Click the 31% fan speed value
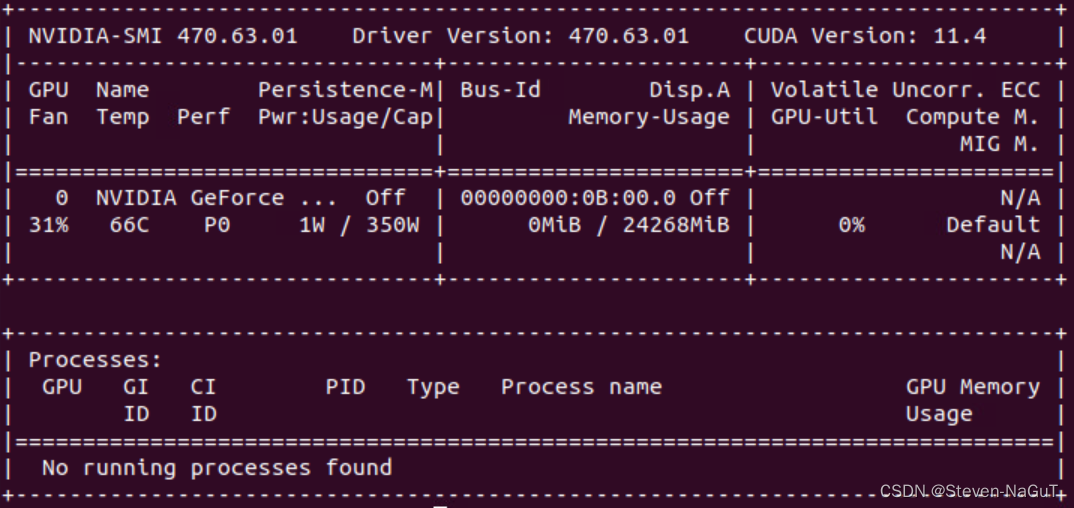The height and width of the screenshot is (508, 1074). point(49,225)
